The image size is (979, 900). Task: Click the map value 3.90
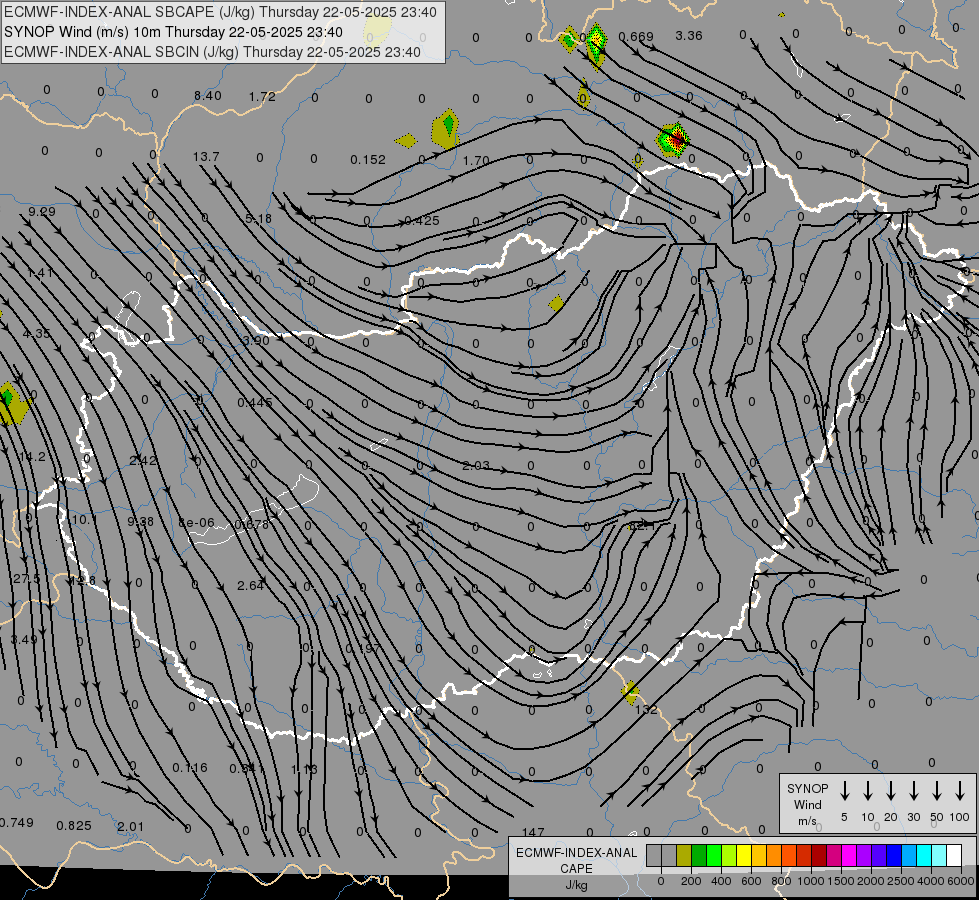(255, 340)
